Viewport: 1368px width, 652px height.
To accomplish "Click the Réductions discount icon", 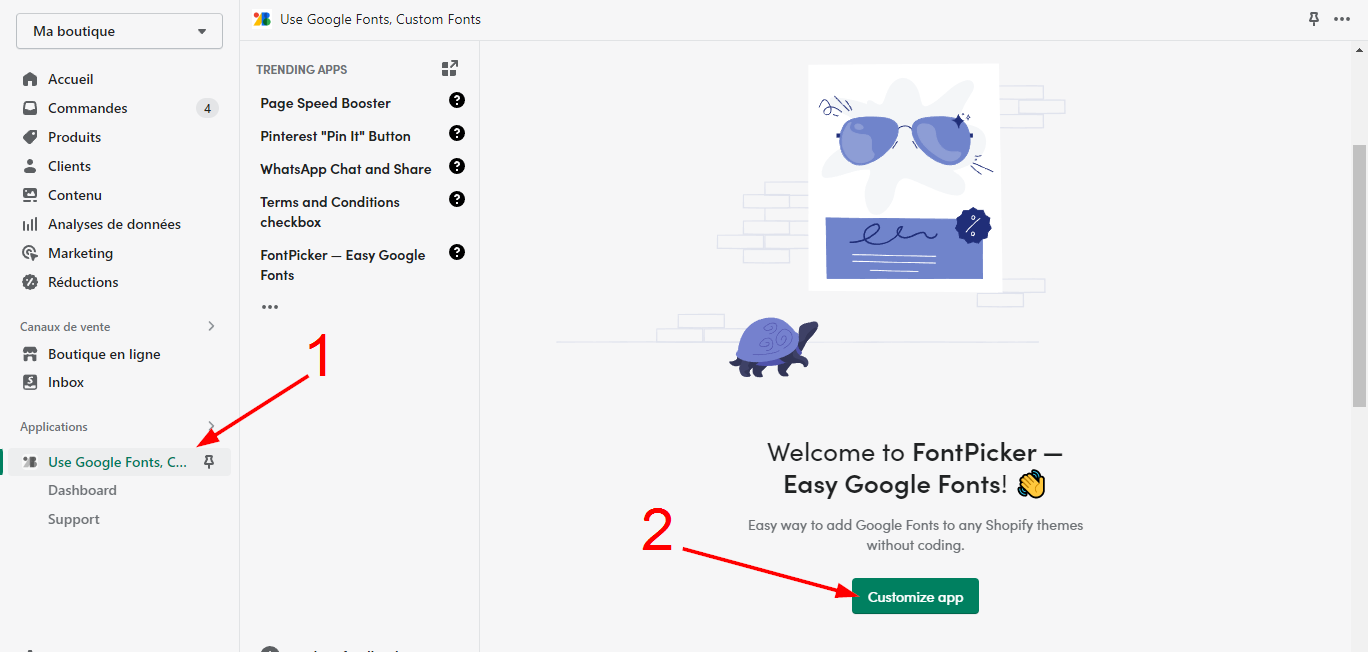I will pyautogui.click(x=30, y=282).
